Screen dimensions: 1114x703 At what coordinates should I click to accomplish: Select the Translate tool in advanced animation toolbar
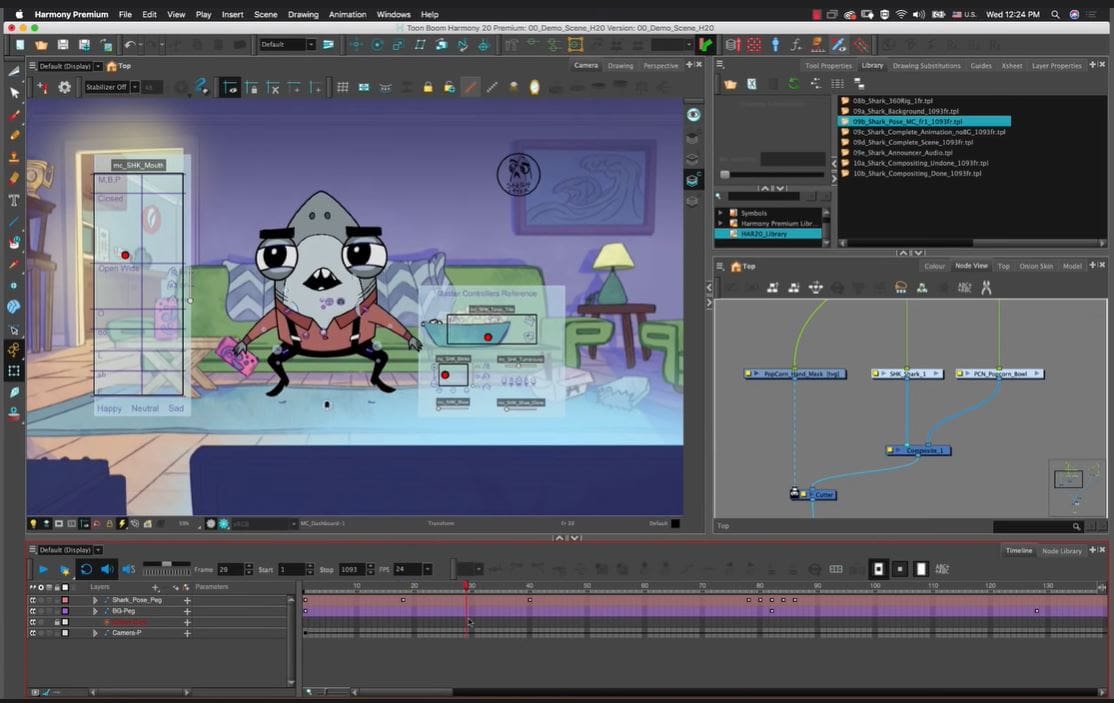(355, 45)
